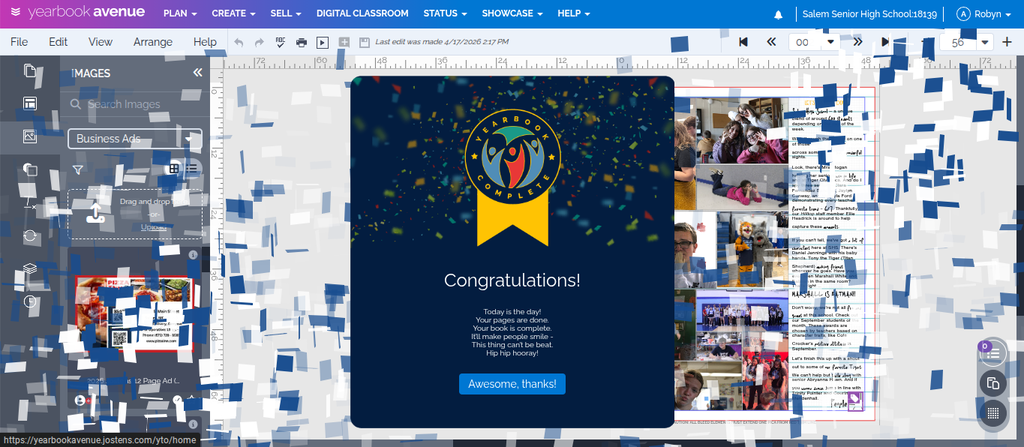The image size is (1024, 447).
Task: Click the add page plus icon
Action: (344, 42)
